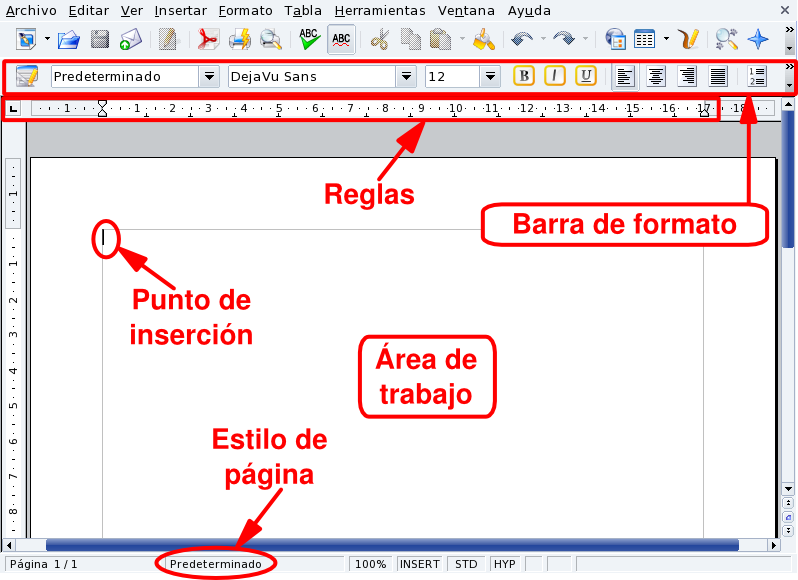The height and width of the screenshot is (580, 798).
Task: Open Find & Replace binoculars icon
Action: coord(726,39)
